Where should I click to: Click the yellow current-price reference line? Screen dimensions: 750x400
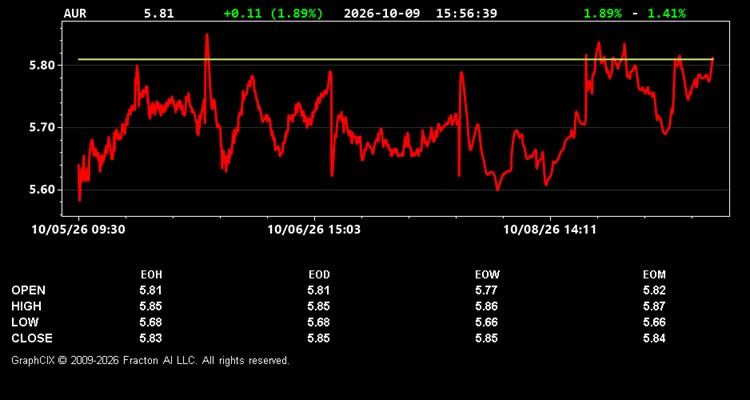[396, 59]
